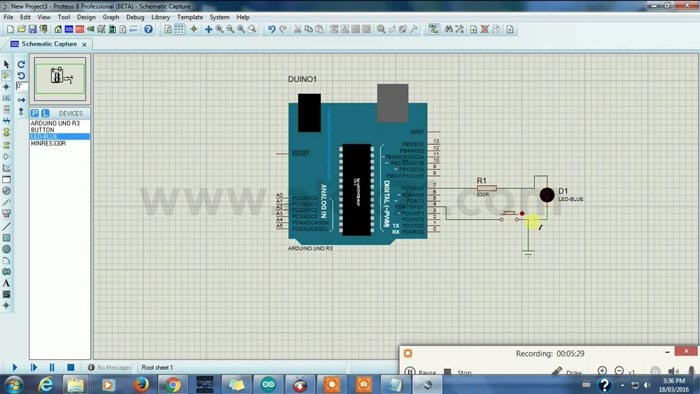This screenshot has width=700, height=394.
Task: Pick devices with P button
Action: click(35, 113)
